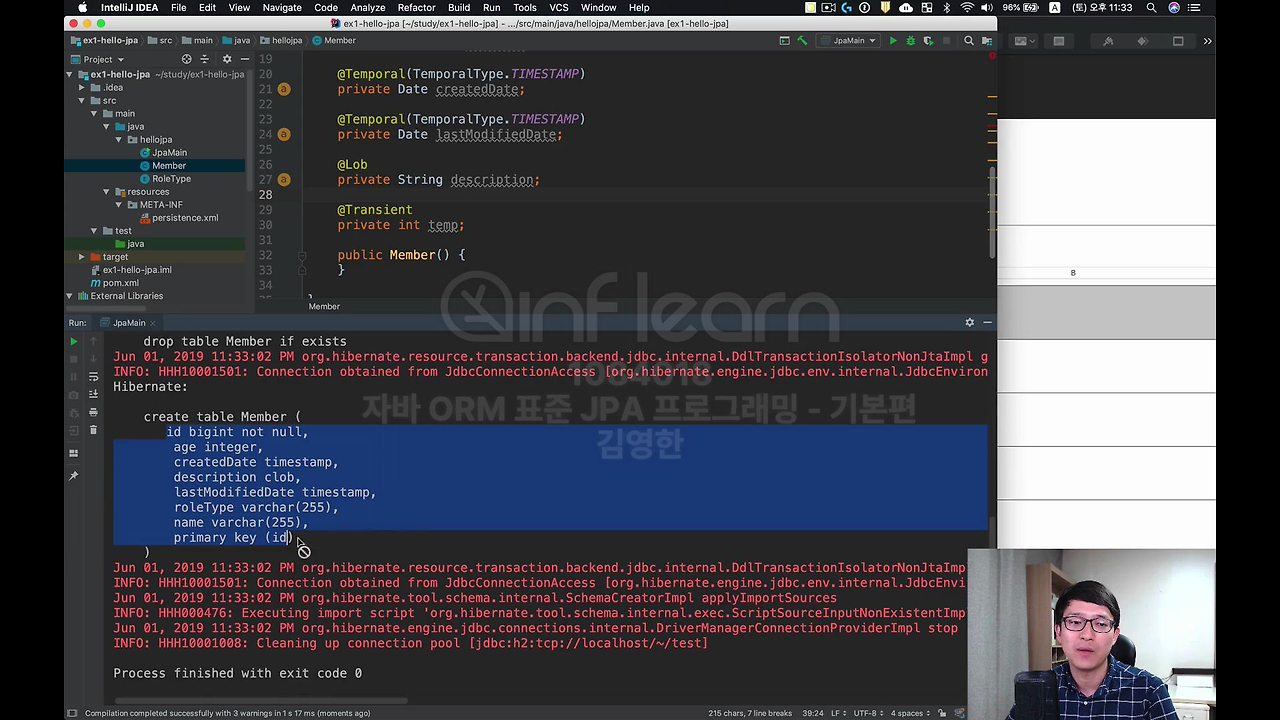Screen dimensions: 1280x720
Task: Click the Restore Layout icon in Run panel
Action: pos(73,453)
